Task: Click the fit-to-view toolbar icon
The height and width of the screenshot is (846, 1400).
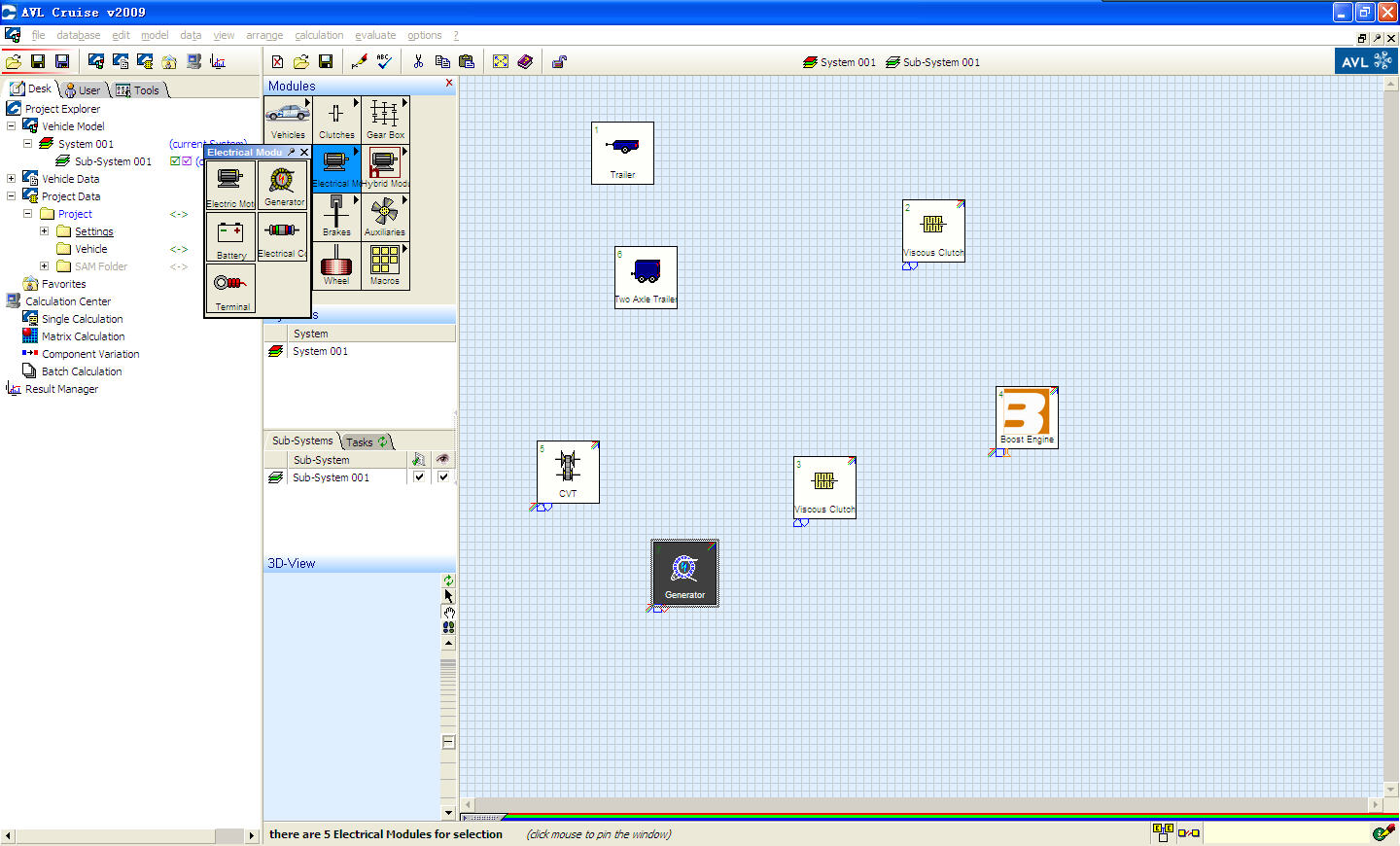Action: (501, 61)
